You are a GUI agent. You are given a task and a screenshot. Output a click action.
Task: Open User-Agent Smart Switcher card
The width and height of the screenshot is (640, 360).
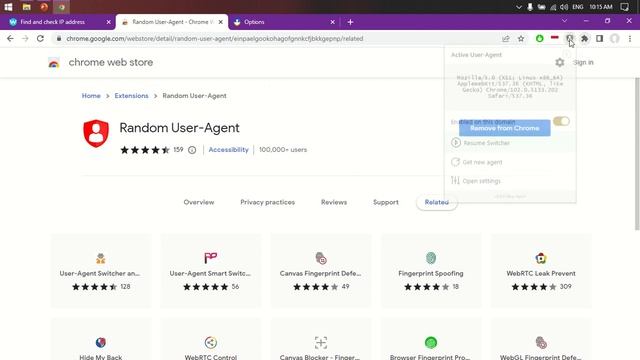click(211, 271)
